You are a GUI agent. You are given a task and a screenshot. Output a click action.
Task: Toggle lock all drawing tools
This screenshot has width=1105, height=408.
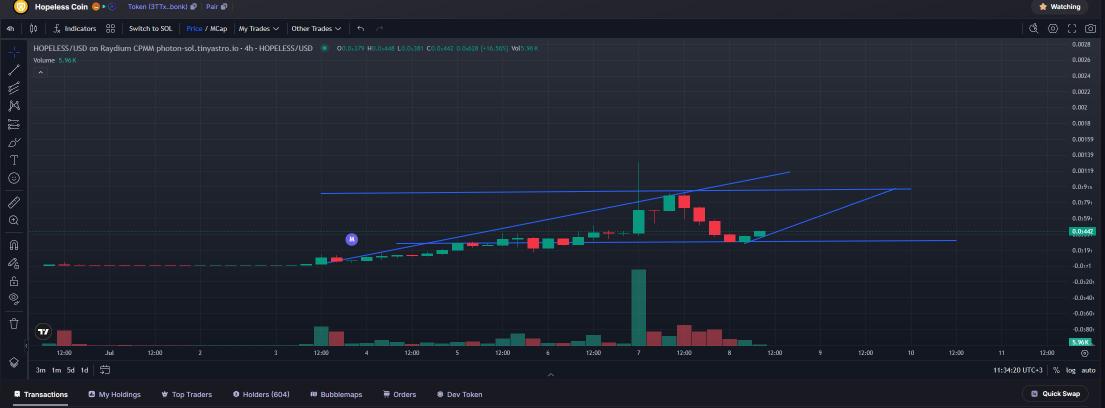13,281
